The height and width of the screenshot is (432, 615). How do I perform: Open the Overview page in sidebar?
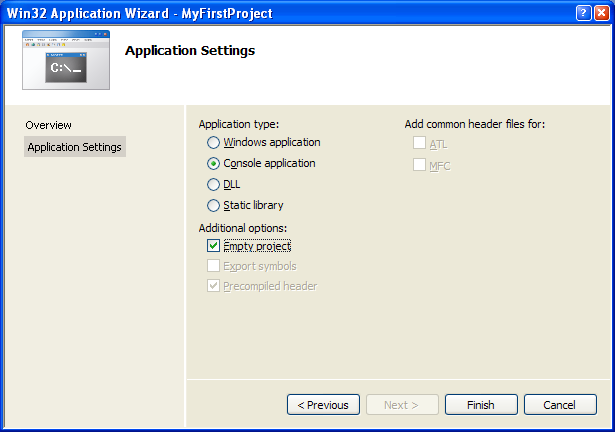point(48,125)
